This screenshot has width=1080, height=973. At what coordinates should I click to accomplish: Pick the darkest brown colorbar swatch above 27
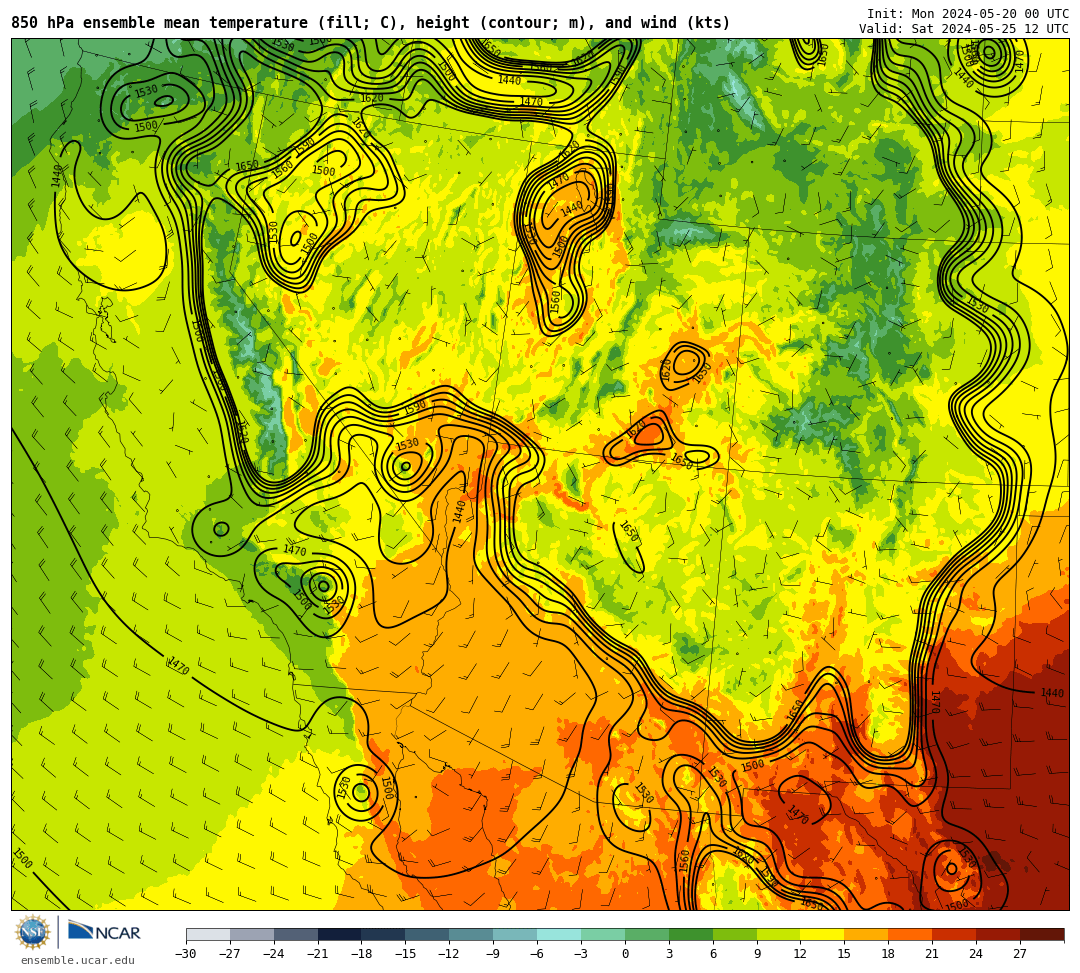pyautogui.click(x=1042, y=934)
